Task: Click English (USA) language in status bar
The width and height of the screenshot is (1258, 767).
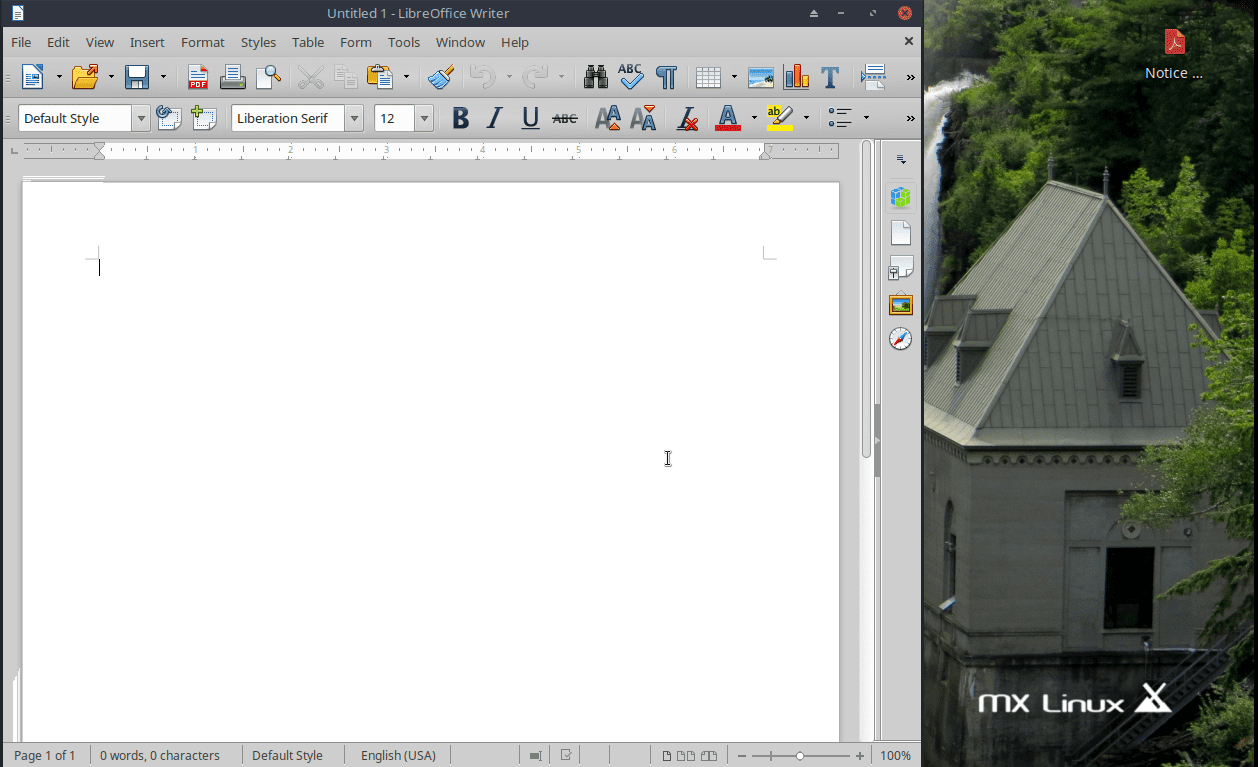Action: pyautogui.click(x=398, y=756)
